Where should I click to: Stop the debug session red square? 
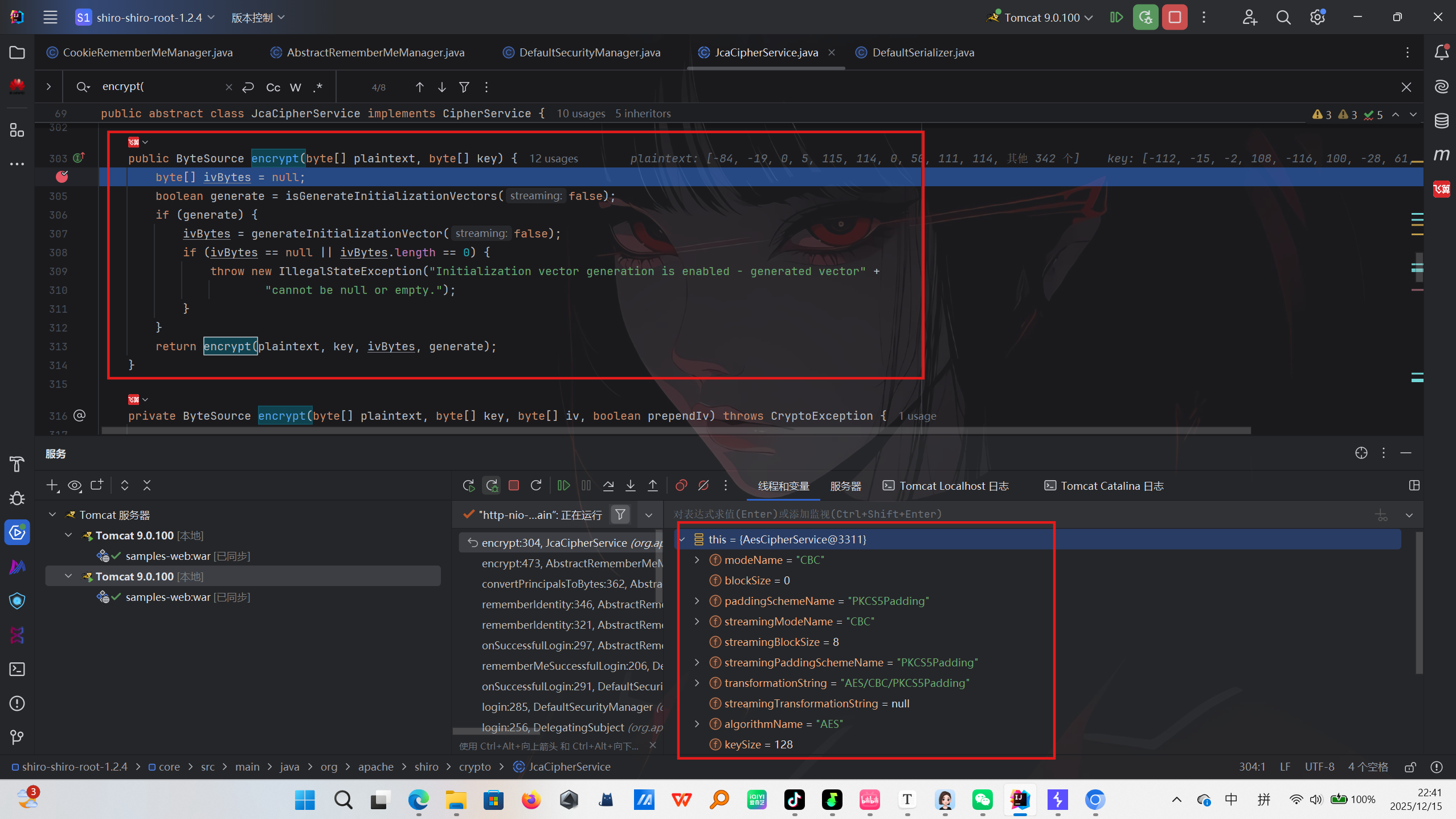tap(514, 486)
